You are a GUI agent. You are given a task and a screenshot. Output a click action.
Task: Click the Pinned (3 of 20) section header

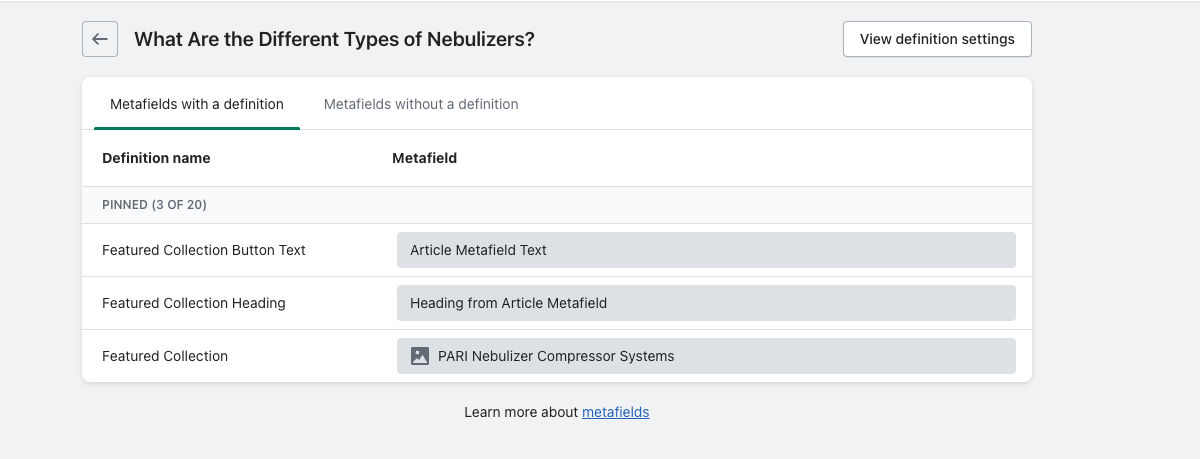click(154, 205)
